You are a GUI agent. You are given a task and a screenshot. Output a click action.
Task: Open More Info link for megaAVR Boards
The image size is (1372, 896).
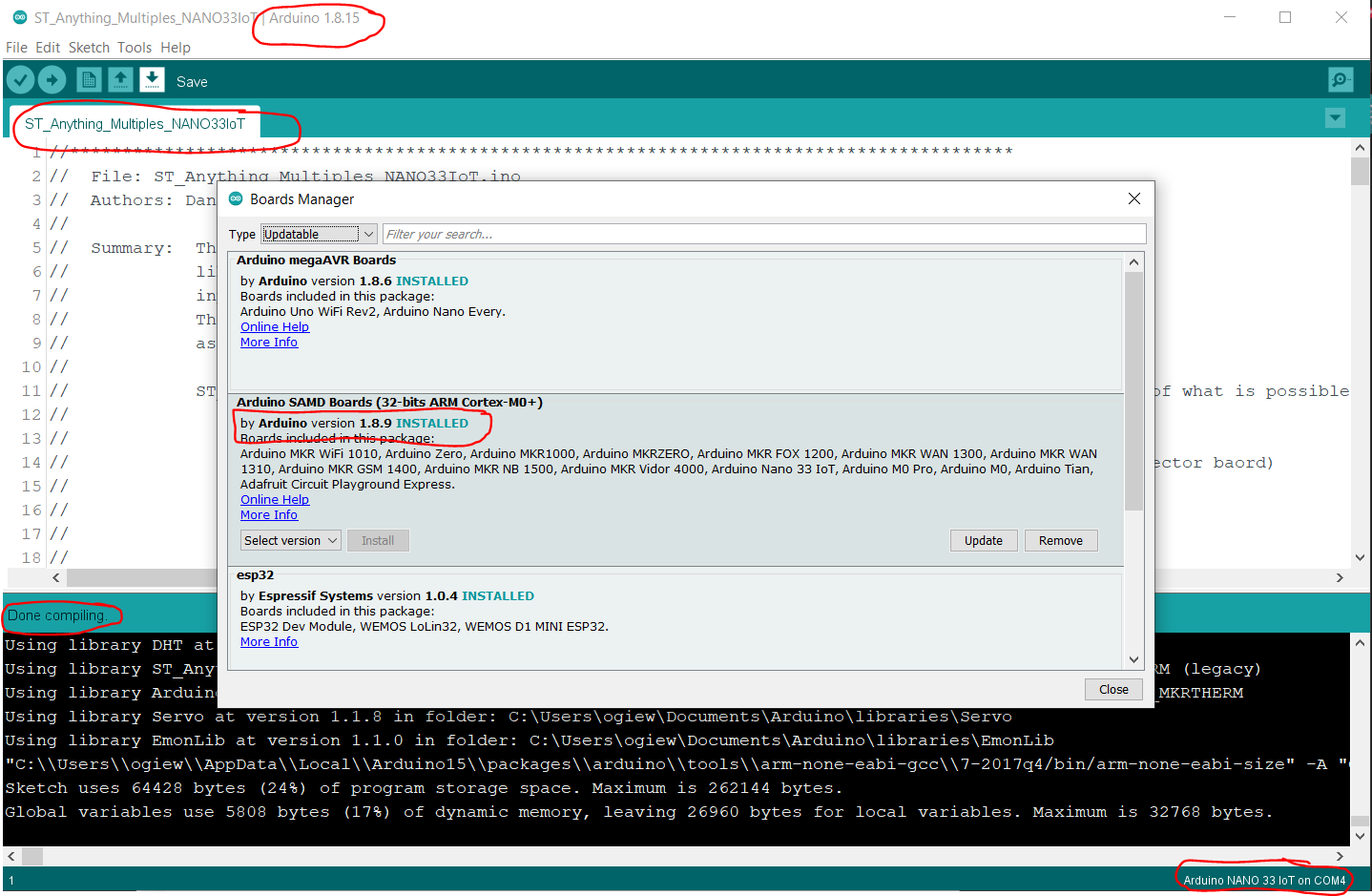click(x=269, y=343)
